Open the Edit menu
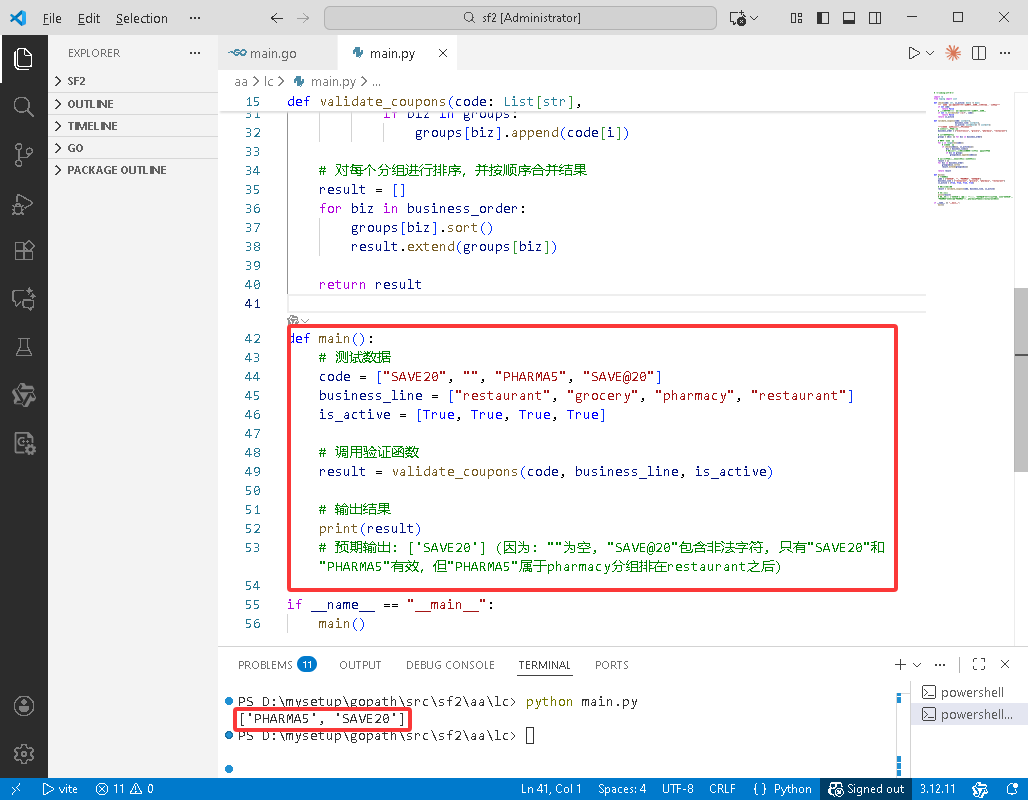This screenshot has width=1028, height=800. (x=89, y=18)
